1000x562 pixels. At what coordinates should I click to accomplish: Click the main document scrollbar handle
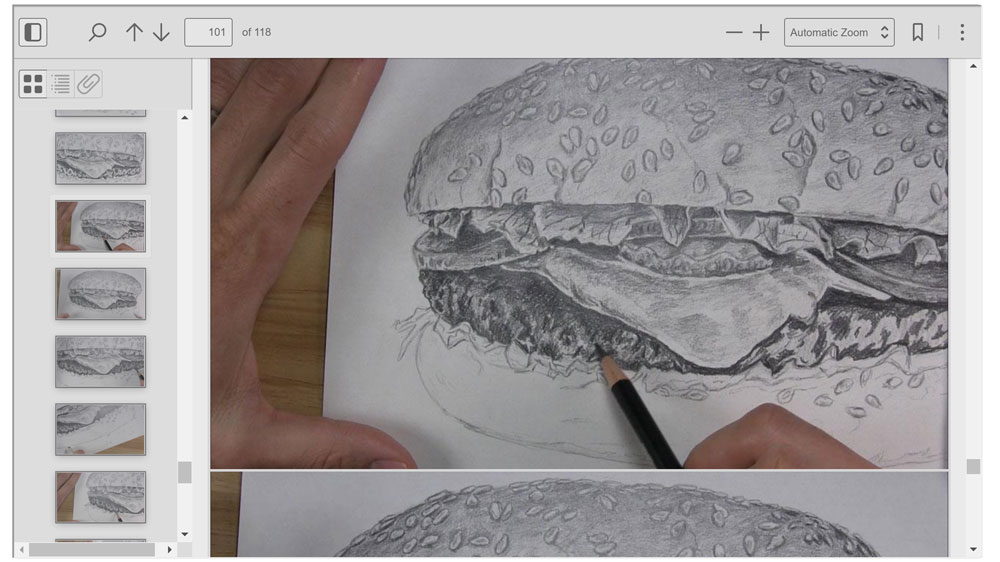973,466
